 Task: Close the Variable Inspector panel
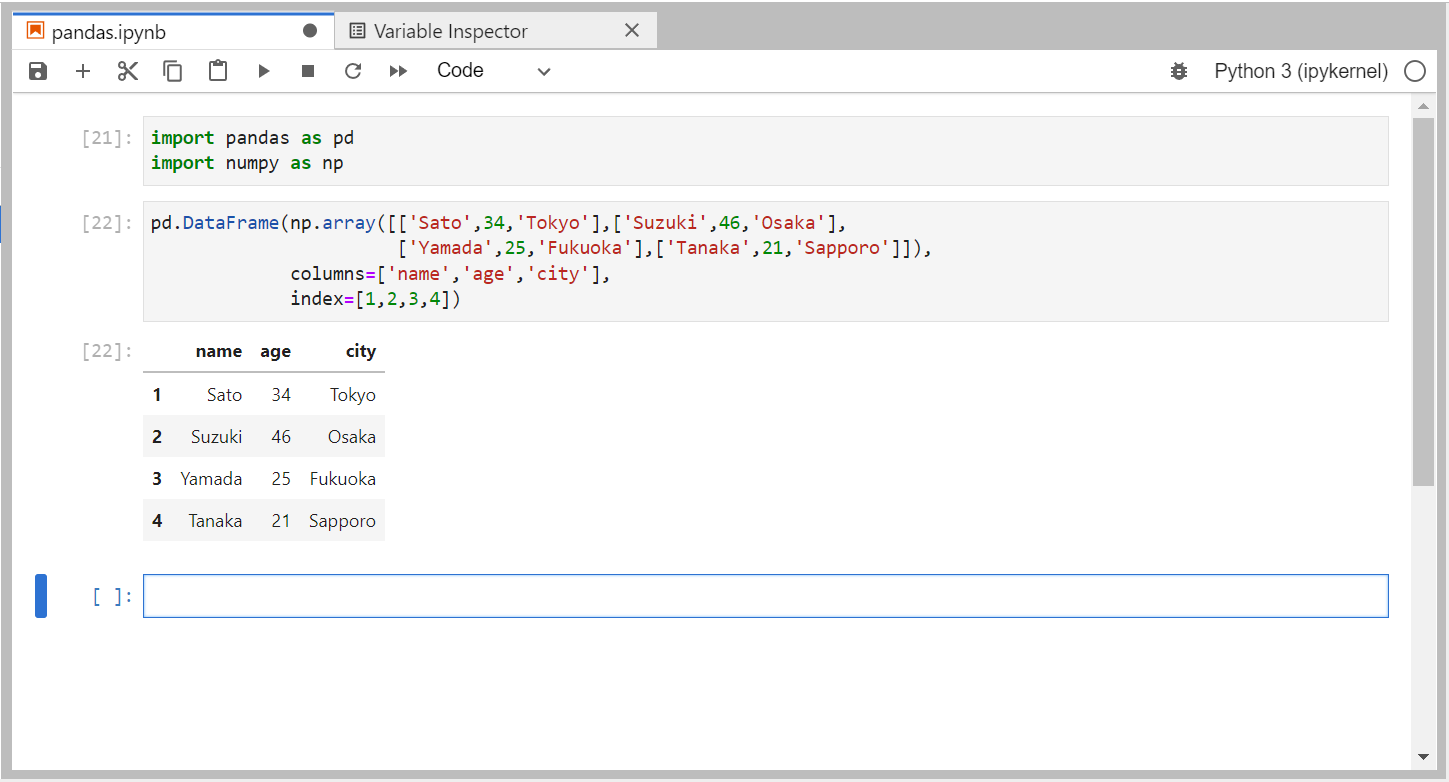pyautogui.click(x=631, y=30)
